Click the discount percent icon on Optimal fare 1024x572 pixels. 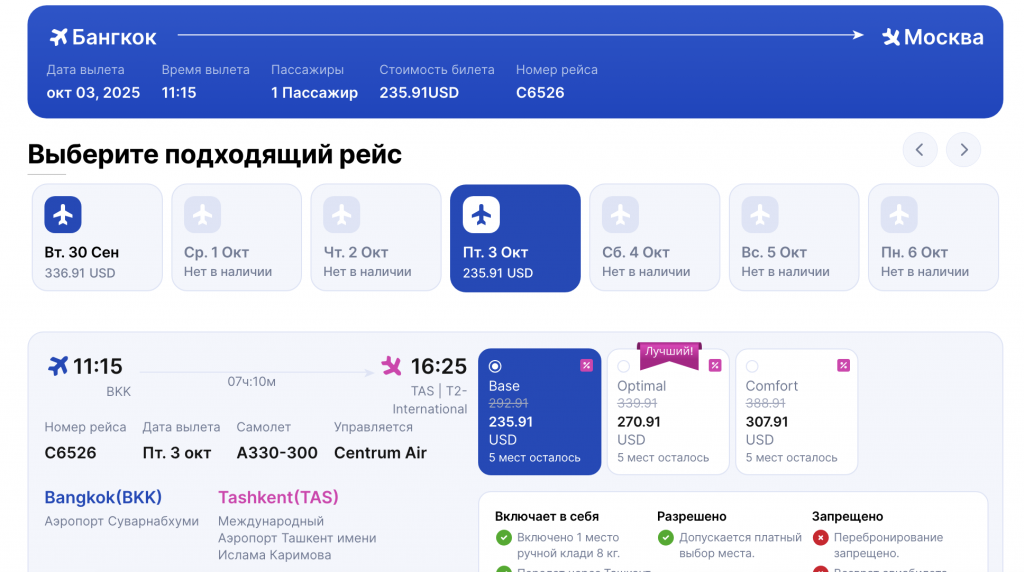pyautogui.click(x=715, y=366)
